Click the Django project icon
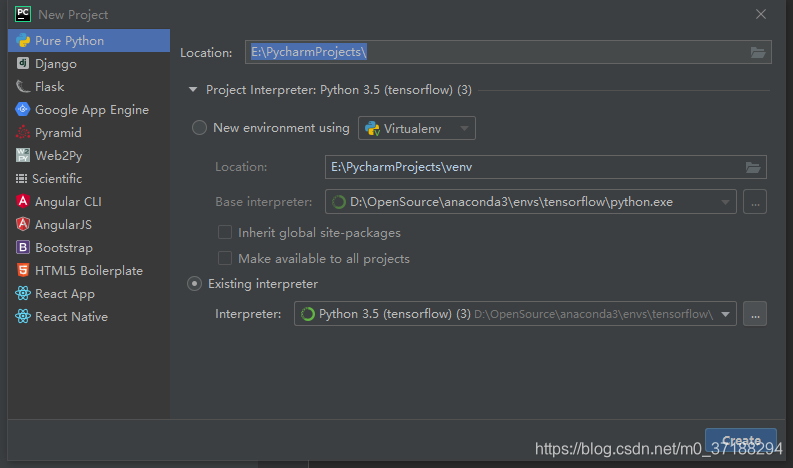Screen dimensions: 793x468 [x=23, y=63]
